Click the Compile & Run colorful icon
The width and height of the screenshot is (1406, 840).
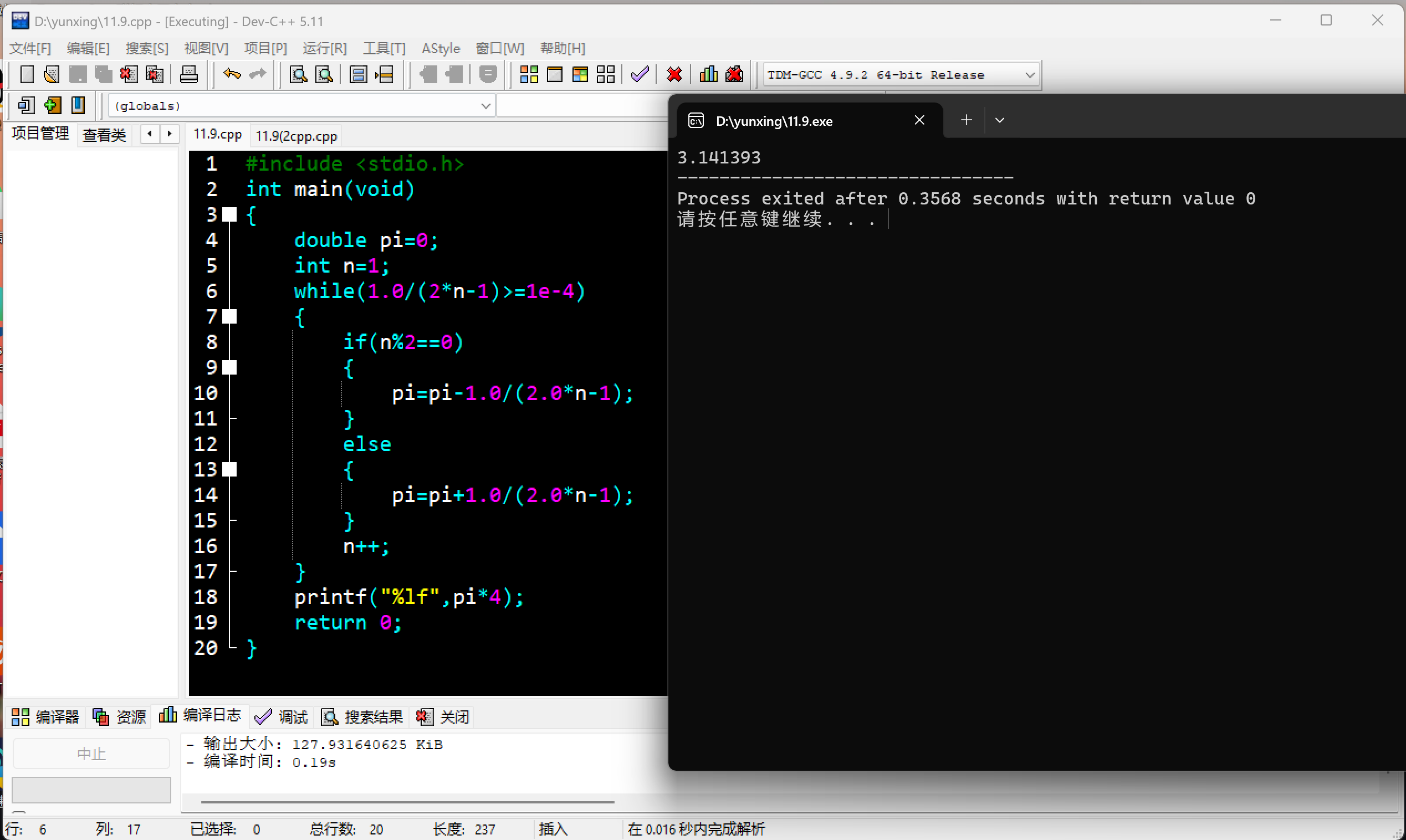[x=580, y=74]
